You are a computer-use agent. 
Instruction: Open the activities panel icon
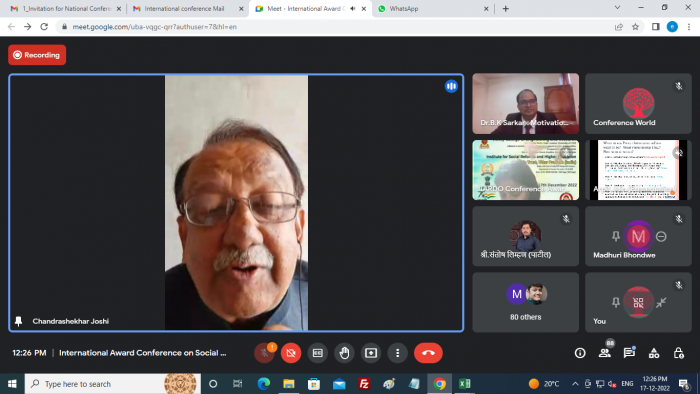tap(654, 353)
